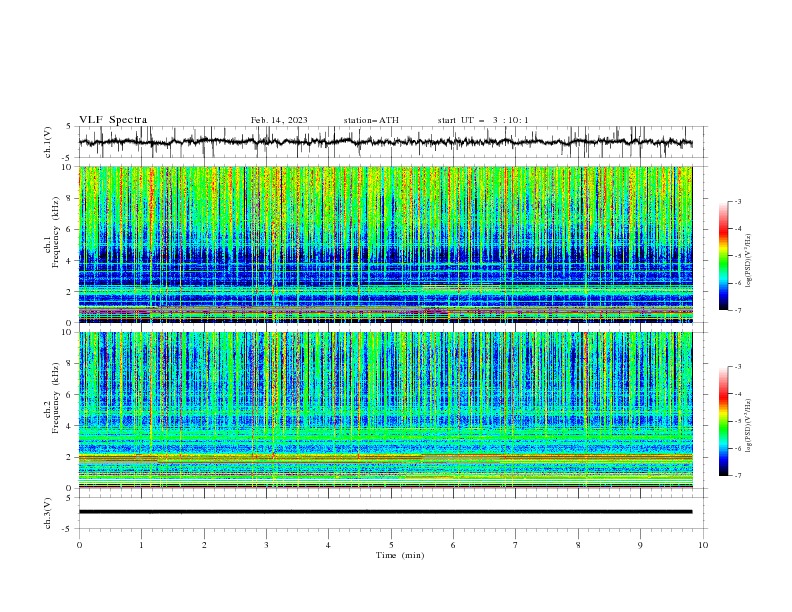
Task: Click the "VLF Spectra" plot title
Action: [113, 120]
